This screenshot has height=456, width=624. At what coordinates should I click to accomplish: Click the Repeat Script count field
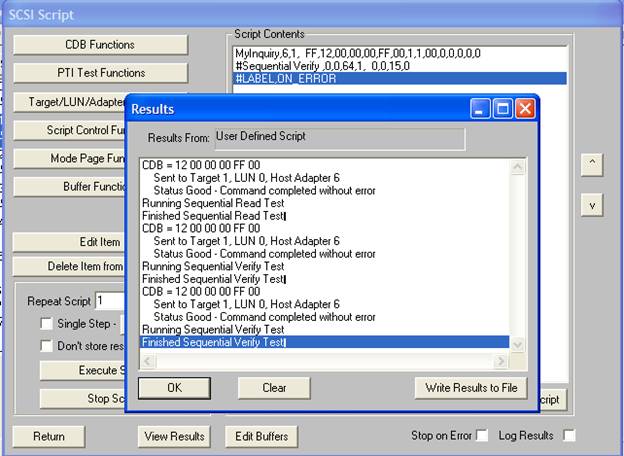[x=108, y=301]
